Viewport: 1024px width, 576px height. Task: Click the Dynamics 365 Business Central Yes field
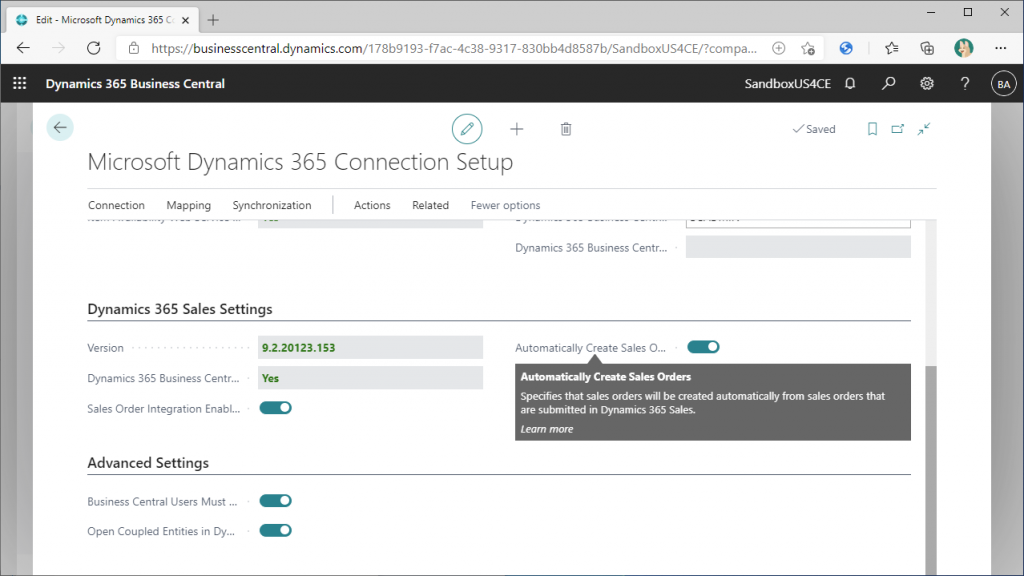click(370, 378)
